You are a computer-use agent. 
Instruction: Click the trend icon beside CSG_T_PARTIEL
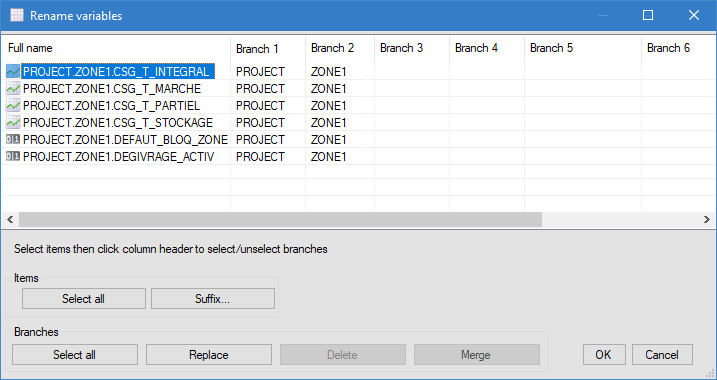click(13, 106)
